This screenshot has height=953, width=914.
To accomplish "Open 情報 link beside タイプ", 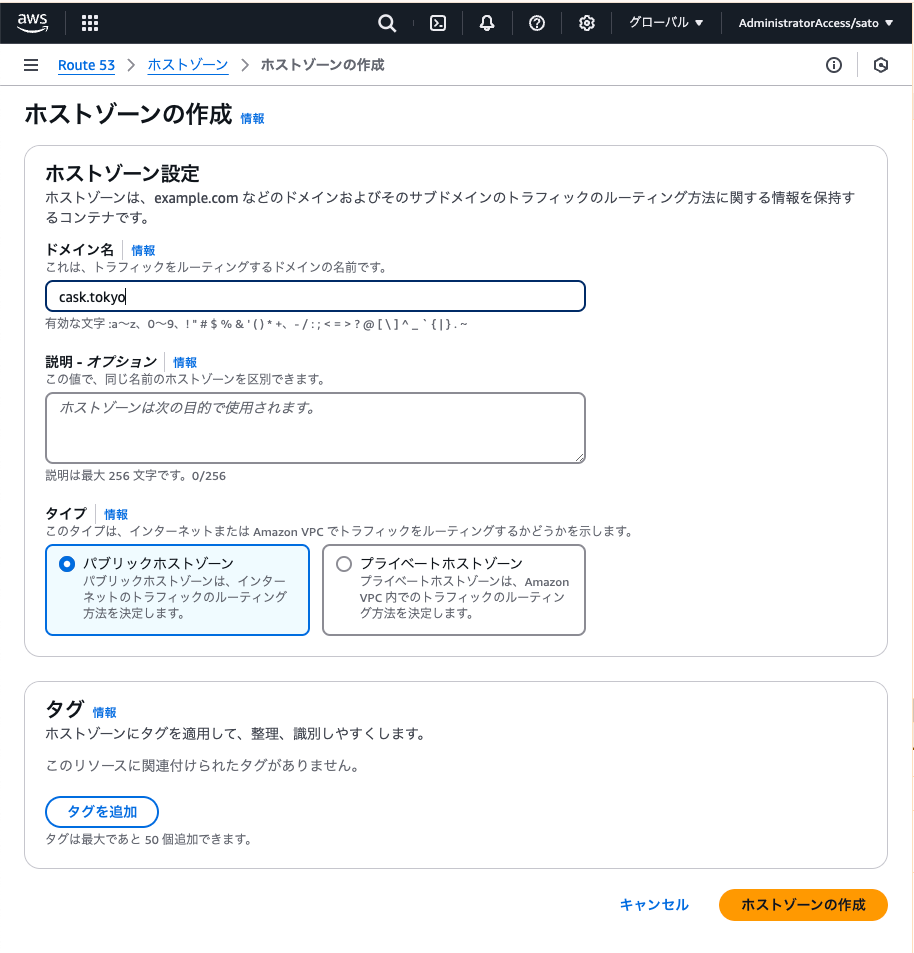I will coord(116,514).
